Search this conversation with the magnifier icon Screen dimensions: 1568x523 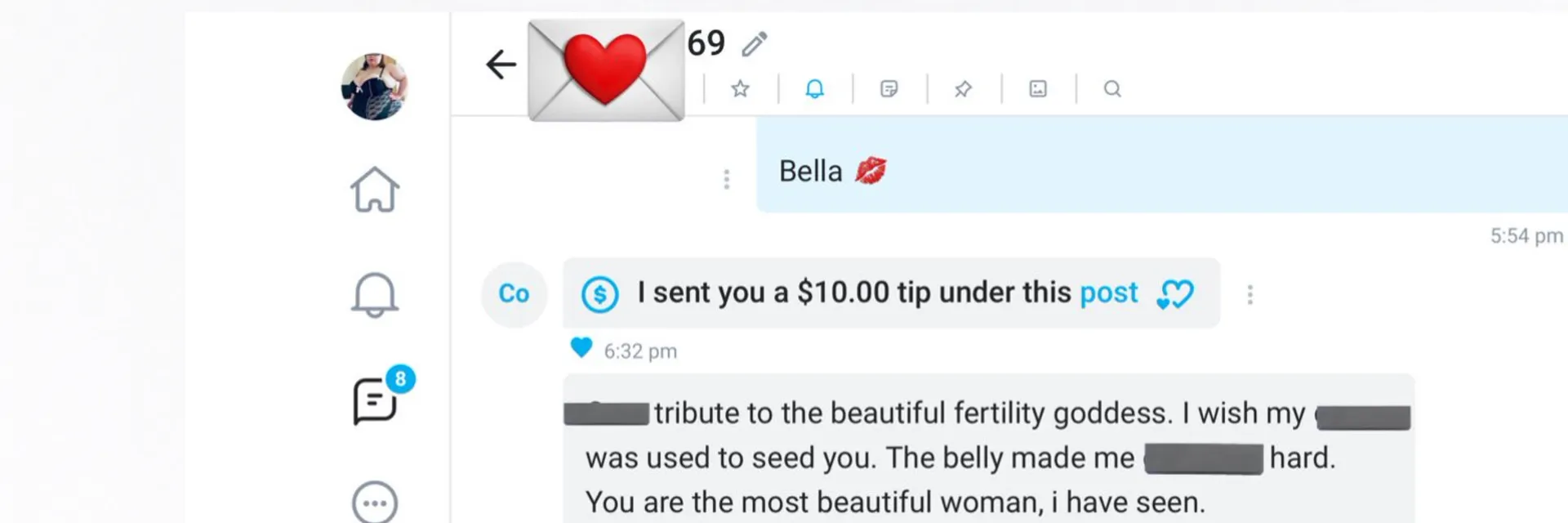coord(1111,88)
